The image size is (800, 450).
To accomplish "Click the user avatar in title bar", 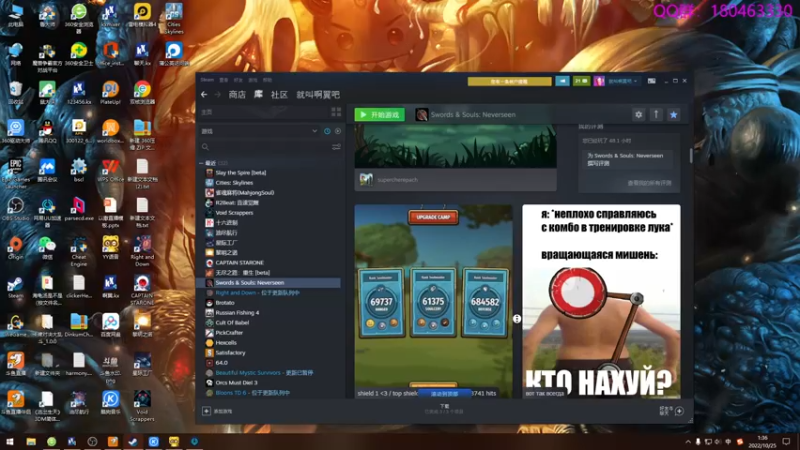I will point(599,81).
